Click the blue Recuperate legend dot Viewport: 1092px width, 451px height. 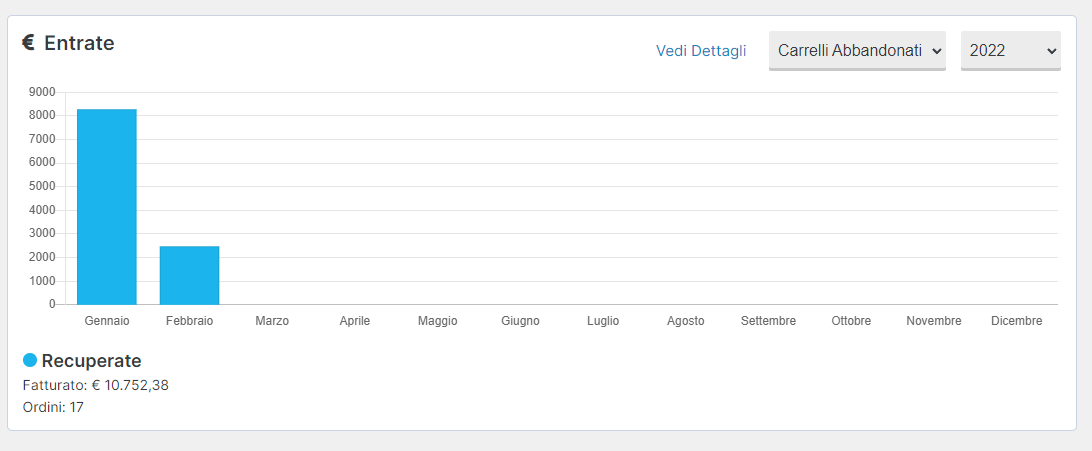point(29,360)
